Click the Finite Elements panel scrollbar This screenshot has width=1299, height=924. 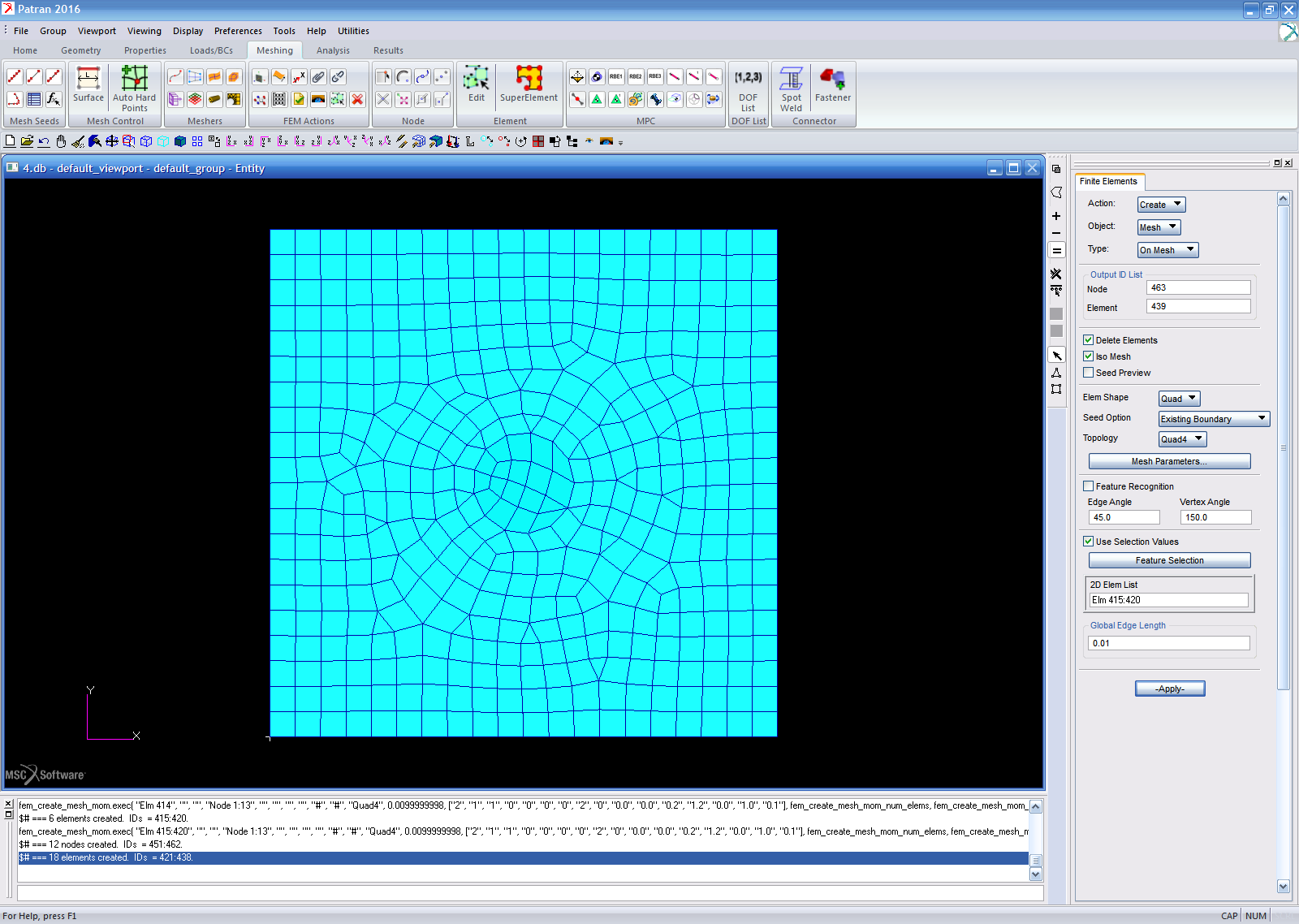coord(1284,447)
